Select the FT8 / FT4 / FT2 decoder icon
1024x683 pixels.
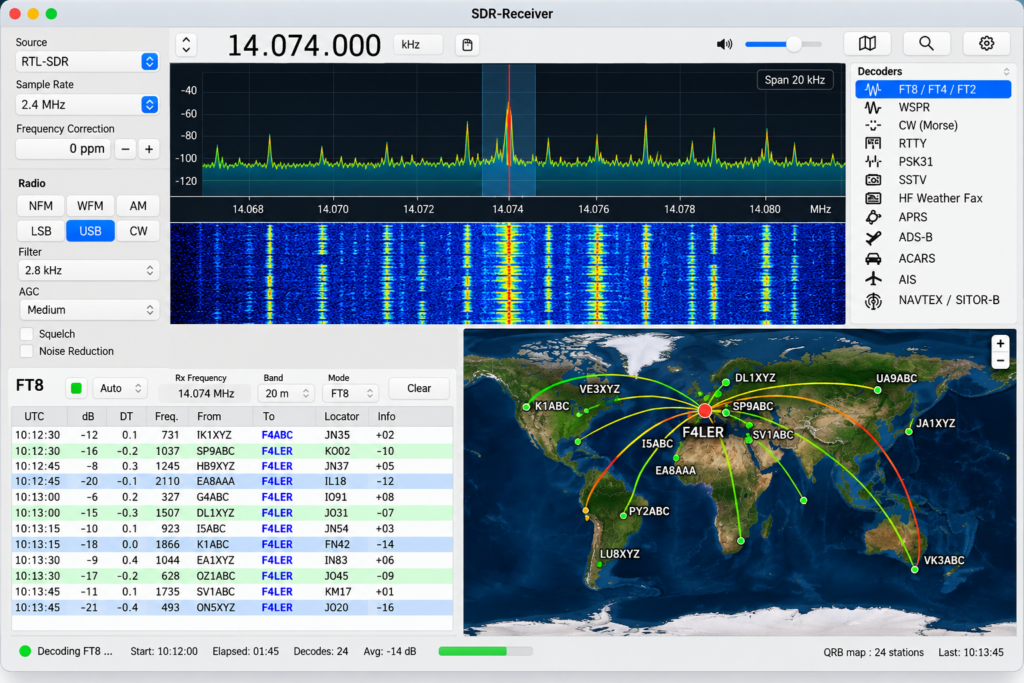873,89
